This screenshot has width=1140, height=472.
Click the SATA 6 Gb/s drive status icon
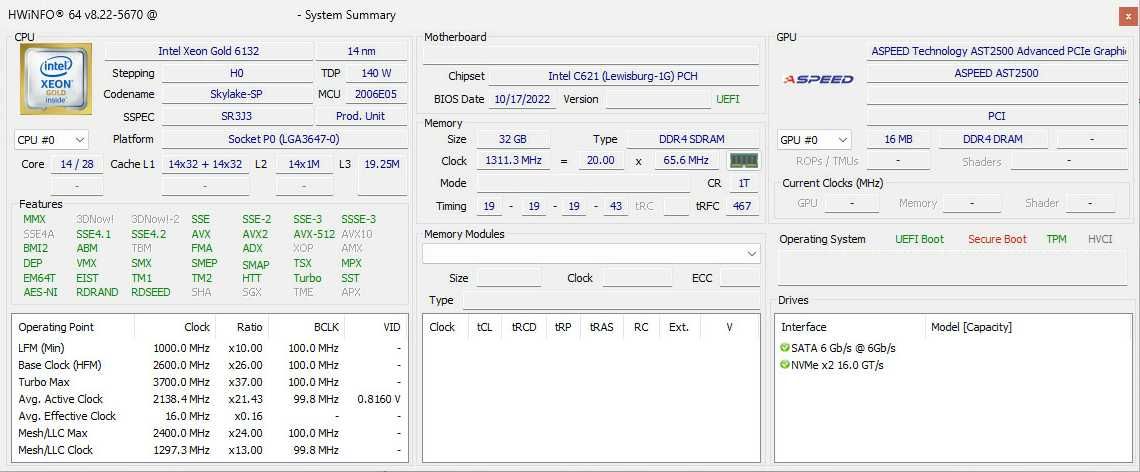coord(784,348)
